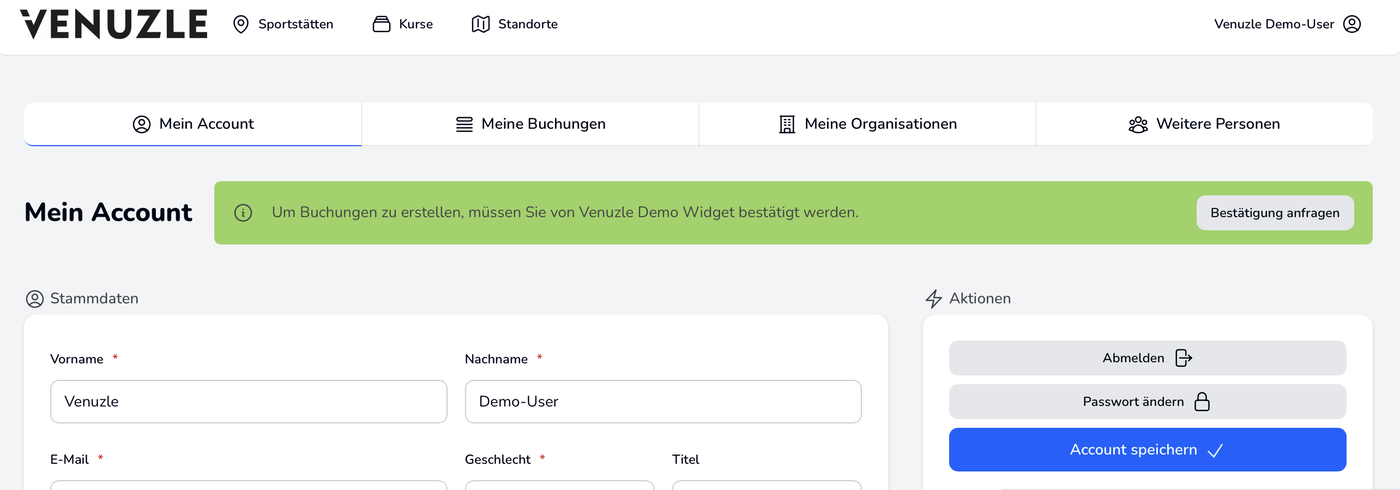Click the Kurse icon in navigation
The width and height of the screenshot is (1400, 490).
381,24
